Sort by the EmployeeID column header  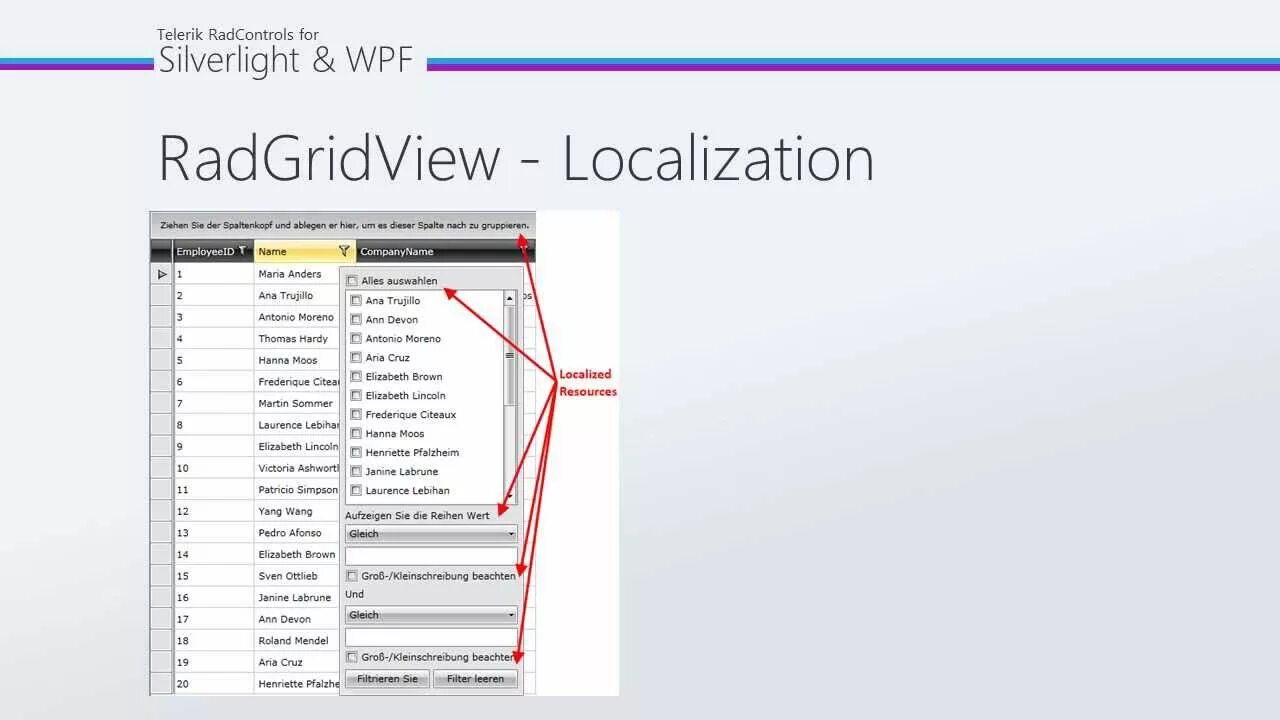point(205,251)
